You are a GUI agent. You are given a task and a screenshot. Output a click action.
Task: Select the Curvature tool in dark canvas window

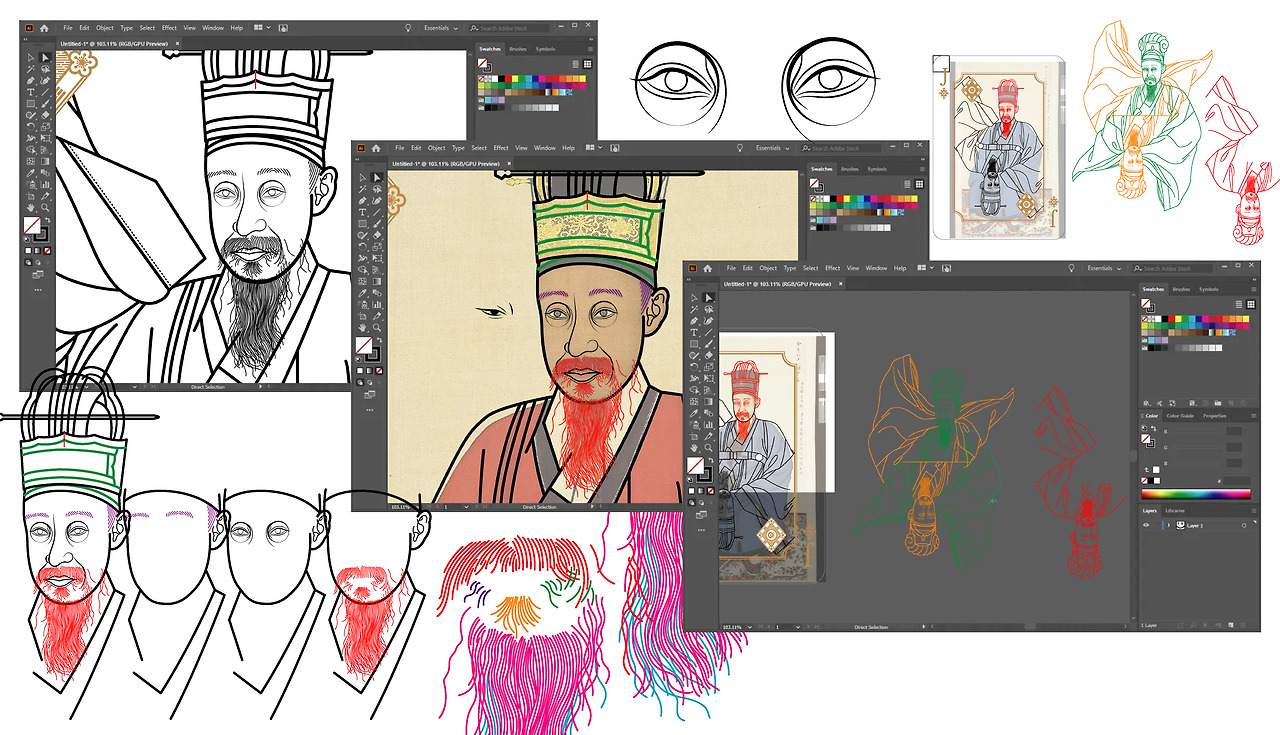pyautogui.click(x=709, y=321)
